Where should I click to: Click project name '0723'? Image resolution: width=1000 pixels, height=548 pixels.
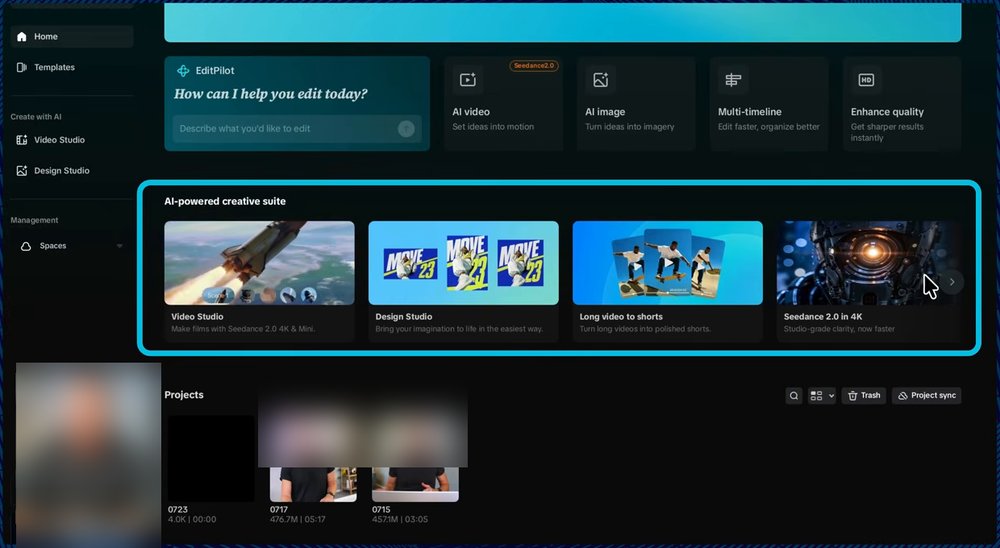pos(178,509)
